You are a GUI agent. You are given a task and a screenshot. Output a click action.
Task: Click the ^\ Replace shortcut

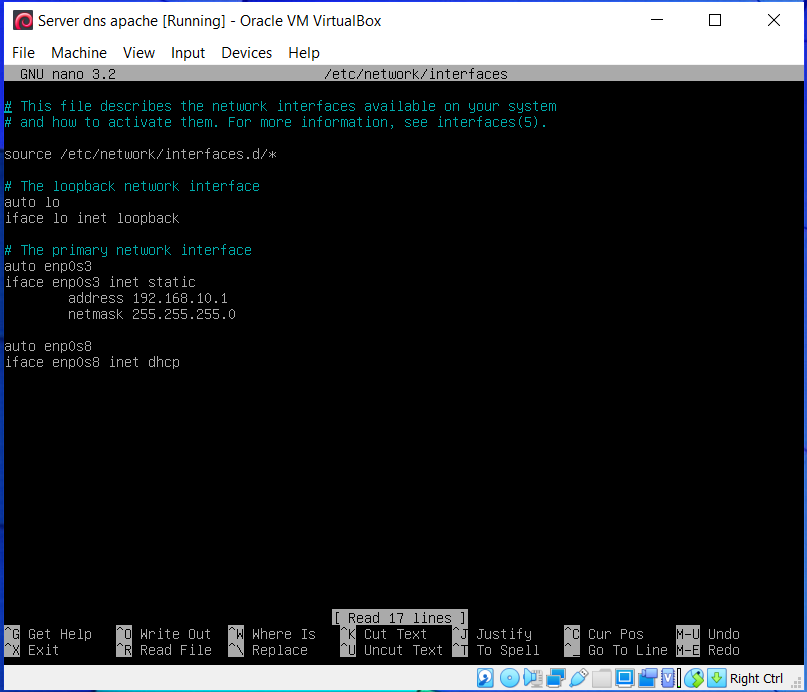268,650
